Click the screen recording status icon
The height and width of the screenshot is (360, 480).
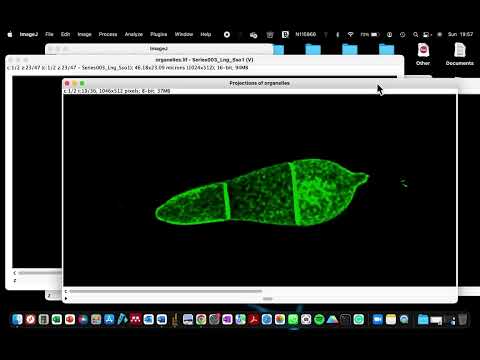pos(227,34)
